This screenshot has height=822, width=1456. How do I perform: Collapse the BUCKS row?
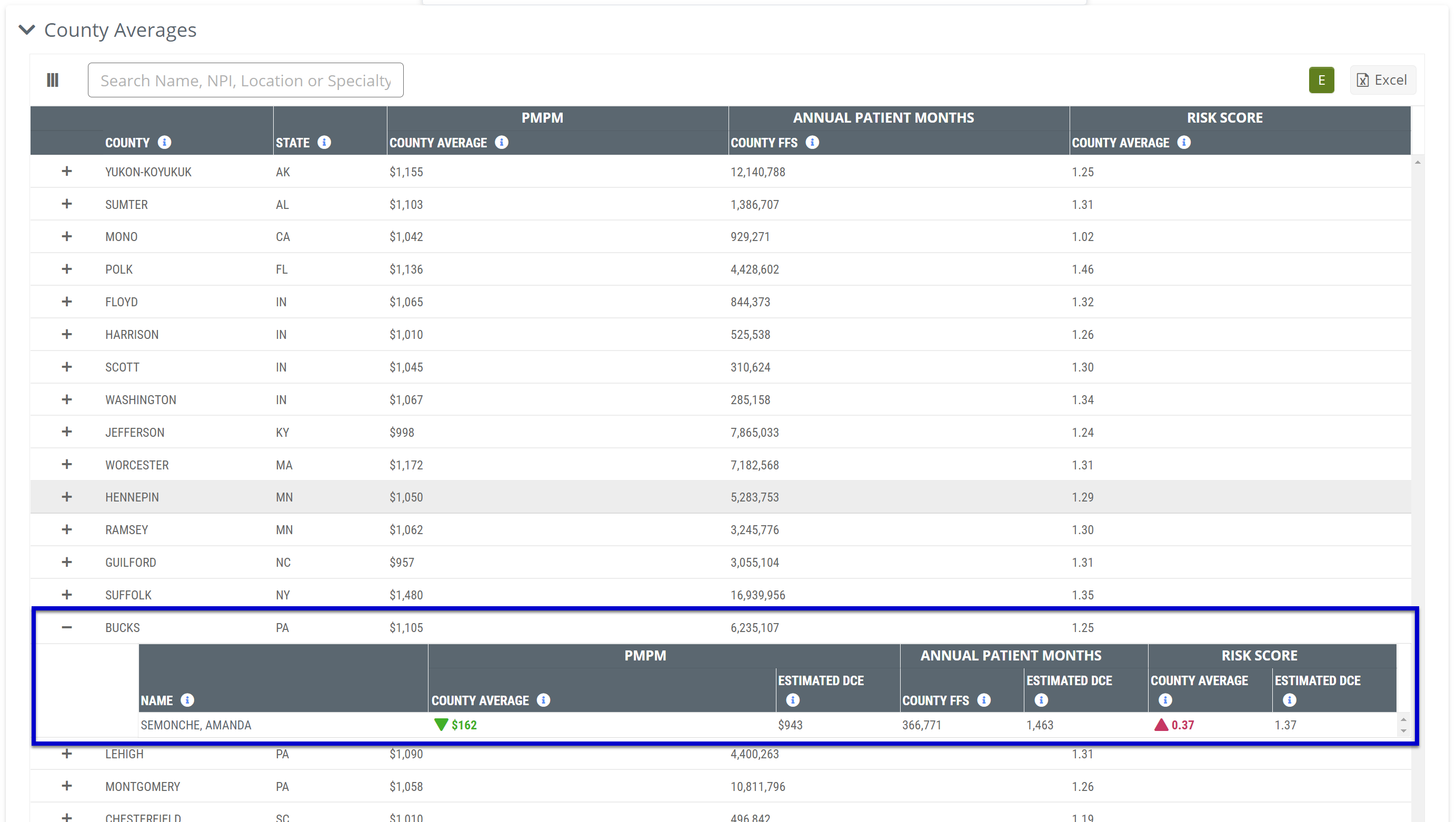click(67, 627)
